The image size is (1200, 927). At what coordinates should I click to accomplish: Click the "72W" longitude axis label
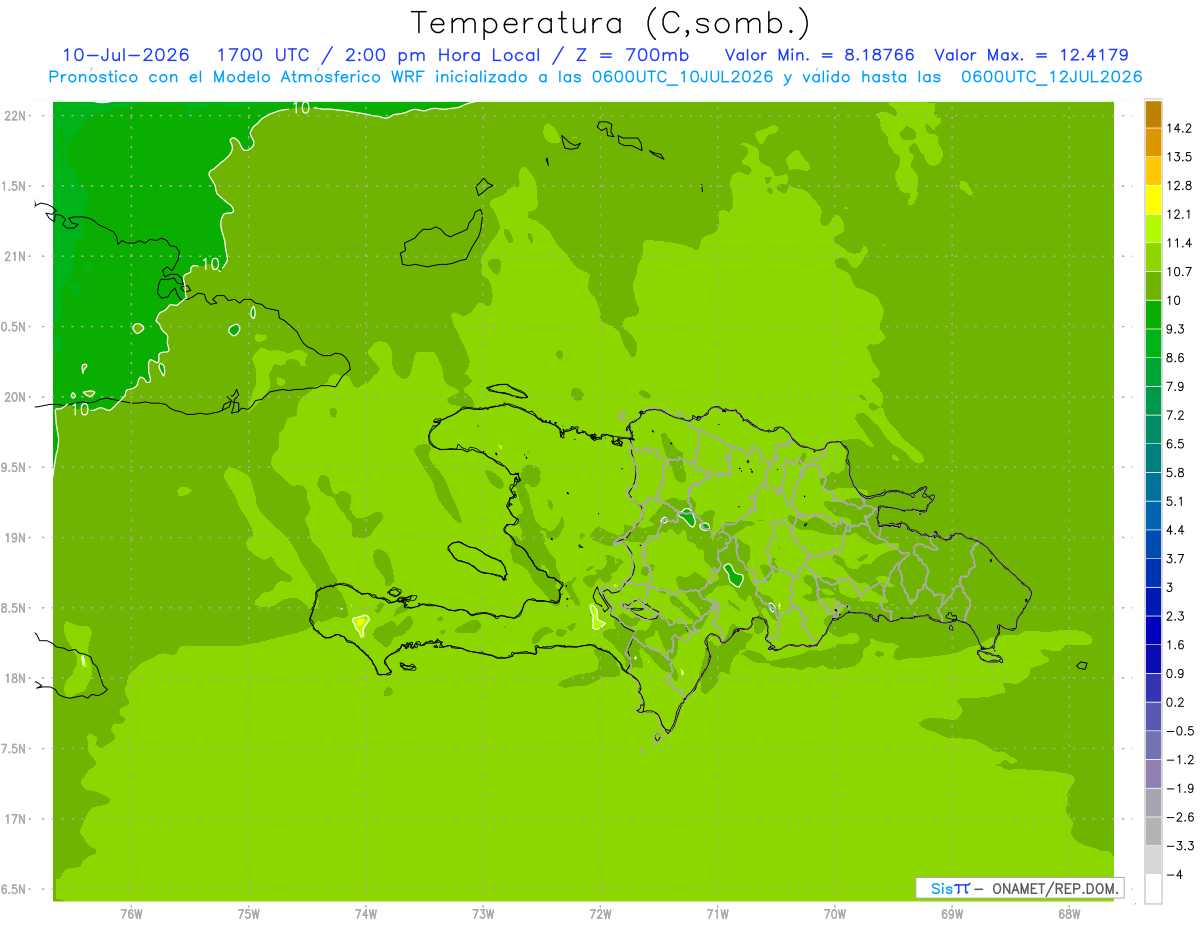click(x=600, y=914)
